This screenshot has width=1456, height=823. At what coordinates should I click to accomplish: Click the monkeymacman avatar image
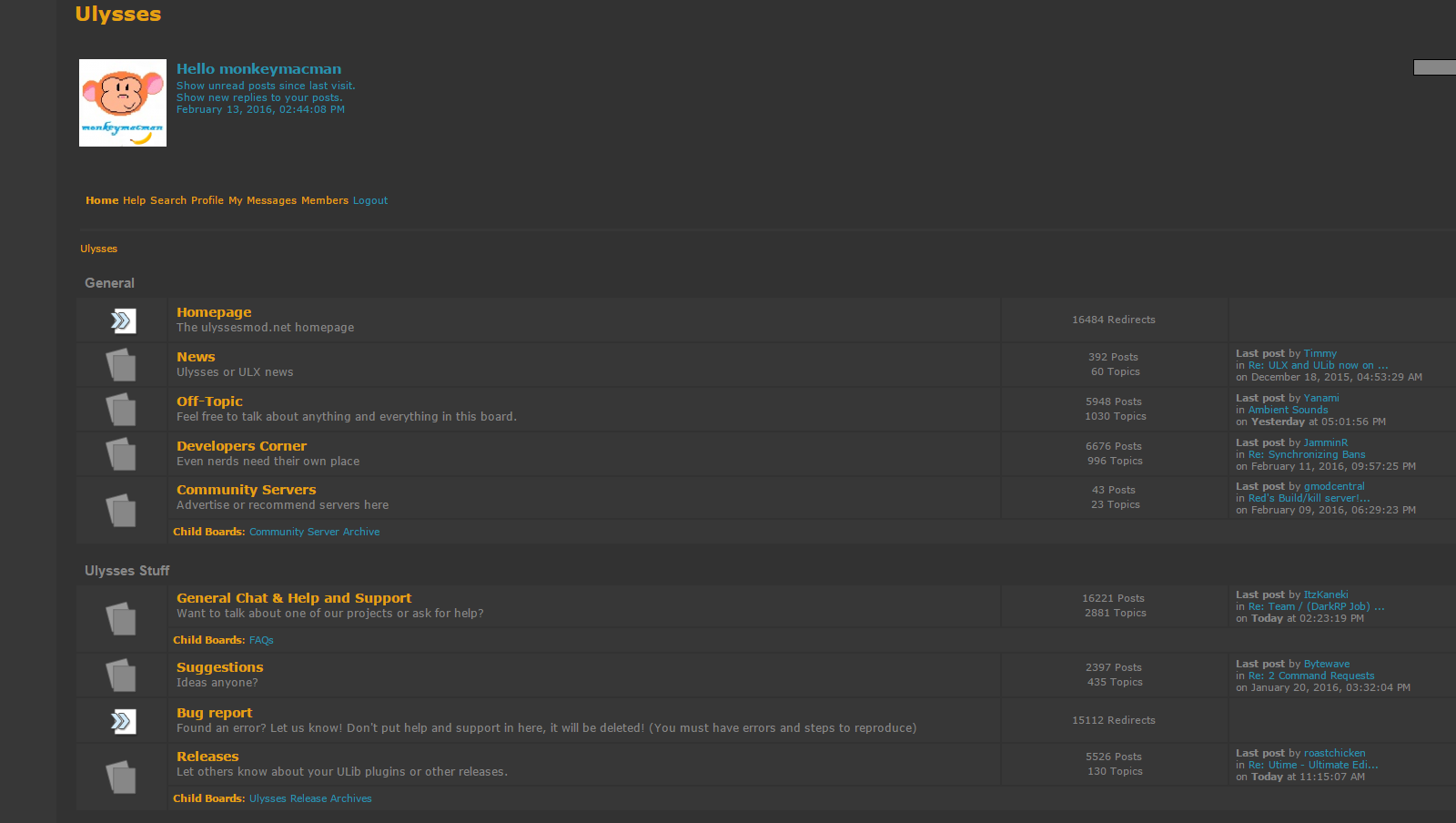point(123,103)
